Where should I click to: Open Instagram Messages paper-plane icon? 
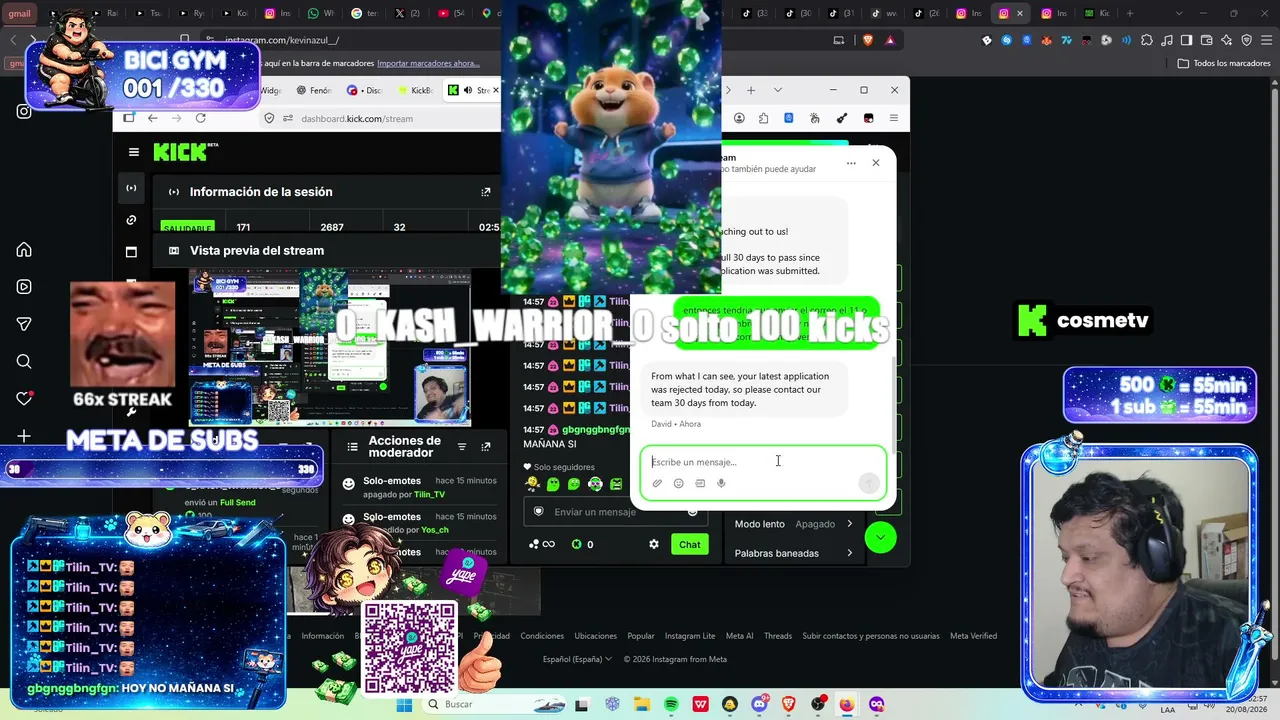24,324
